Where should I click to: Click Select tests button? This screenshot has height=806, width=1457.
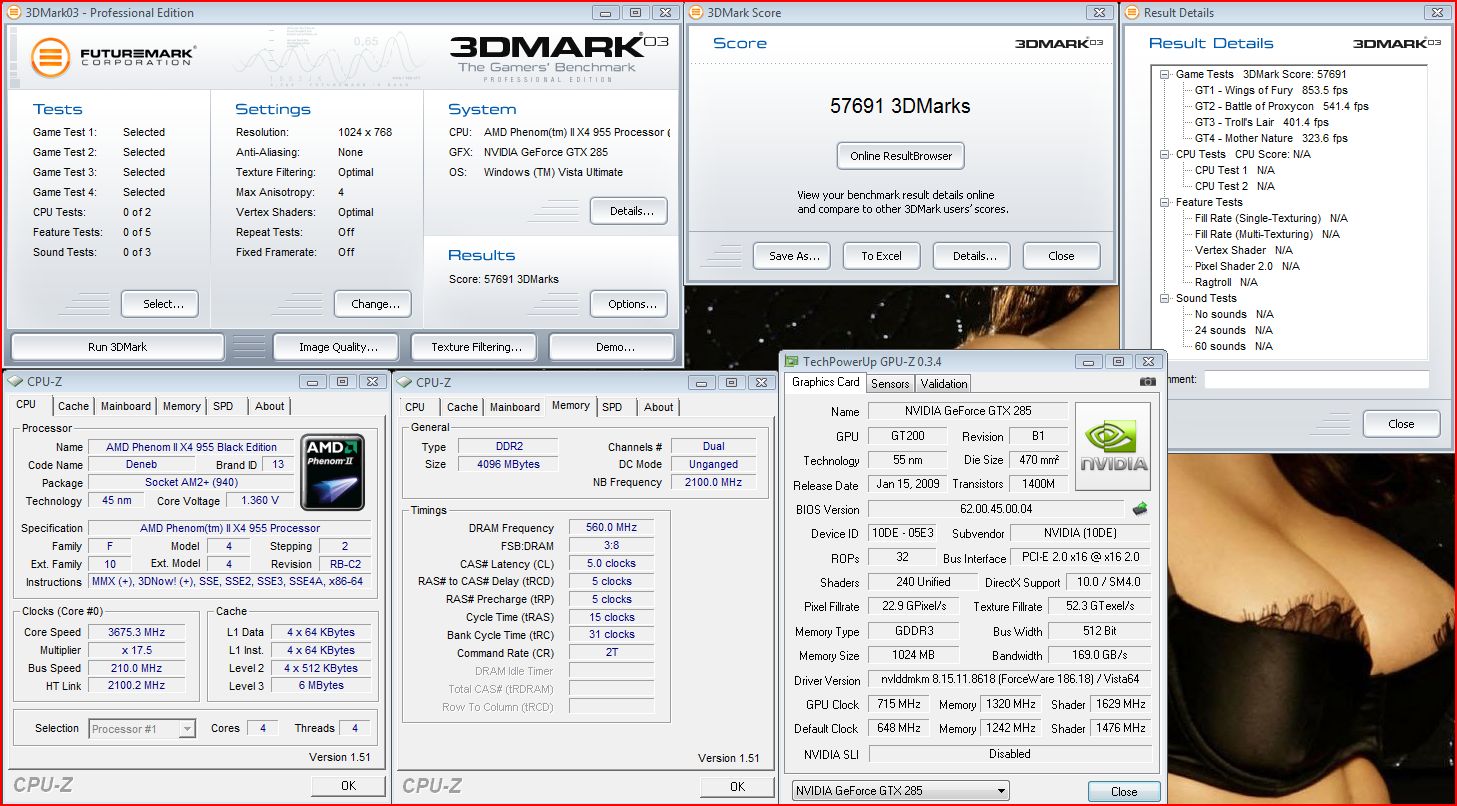point(160,304)
